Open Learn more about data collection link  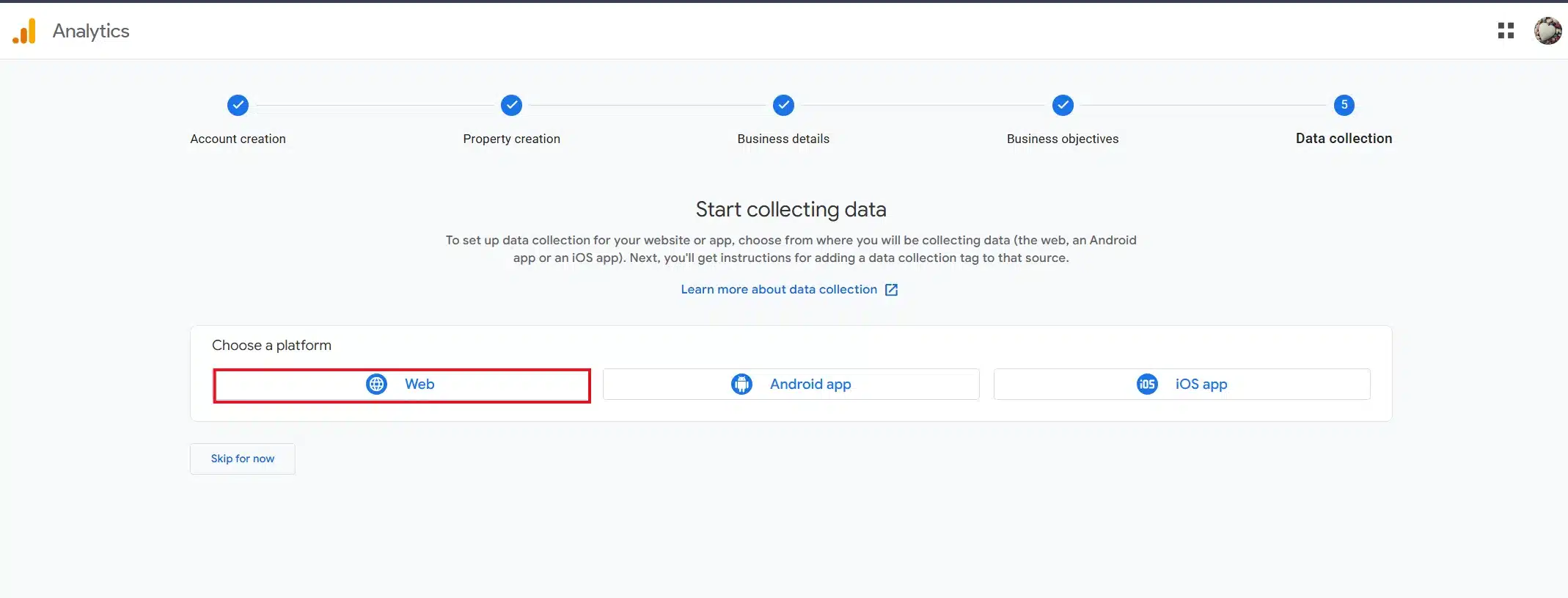click(x=779, y=289)
